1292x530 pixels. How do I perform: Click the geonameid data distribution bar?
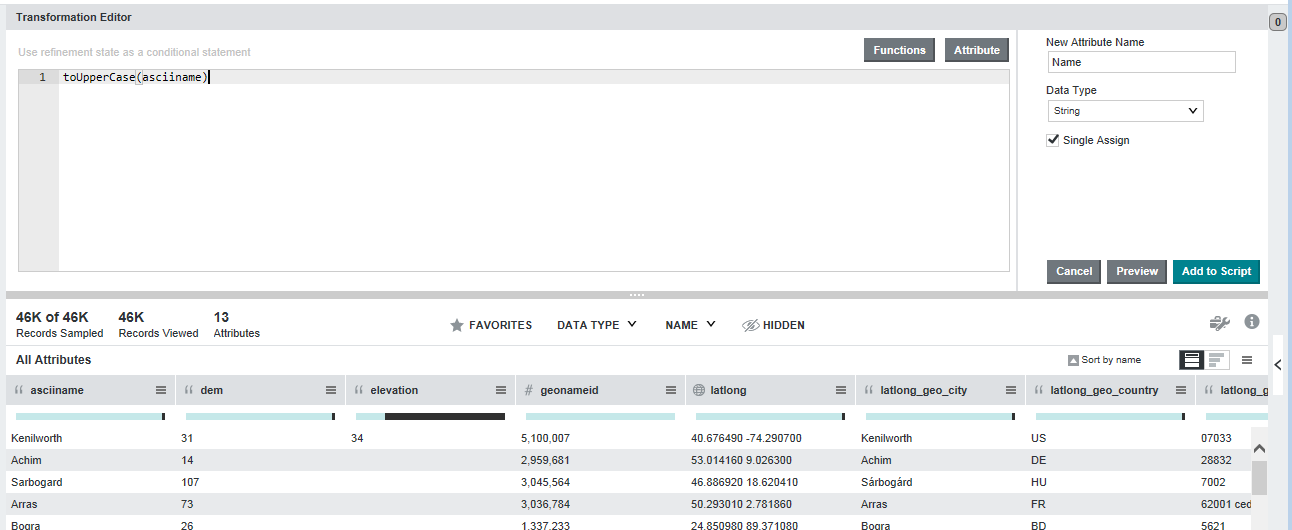(600, 416)
